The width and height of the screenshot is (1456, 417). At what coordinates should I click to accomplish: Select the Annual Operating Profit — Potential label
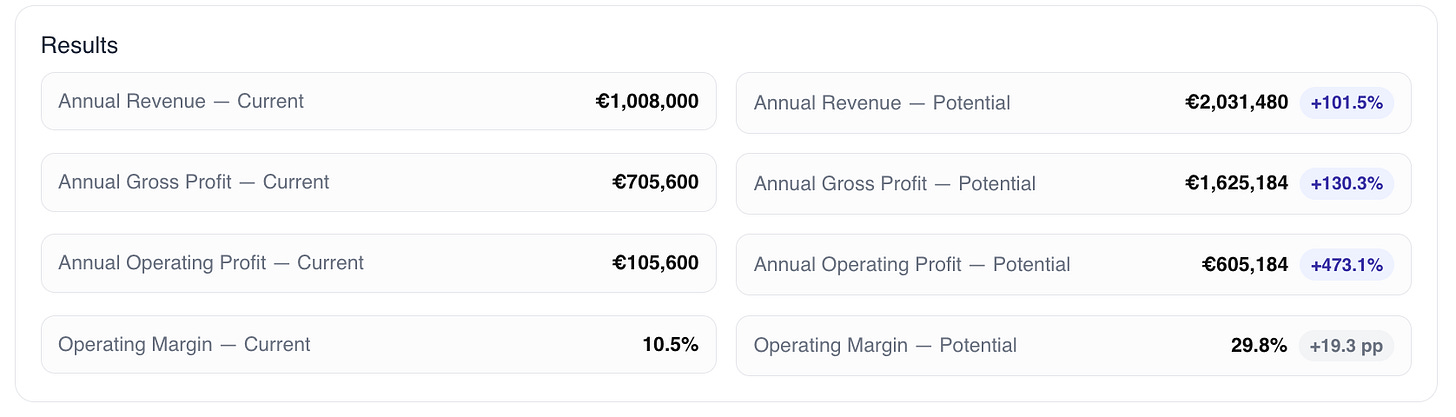point(912,265)
